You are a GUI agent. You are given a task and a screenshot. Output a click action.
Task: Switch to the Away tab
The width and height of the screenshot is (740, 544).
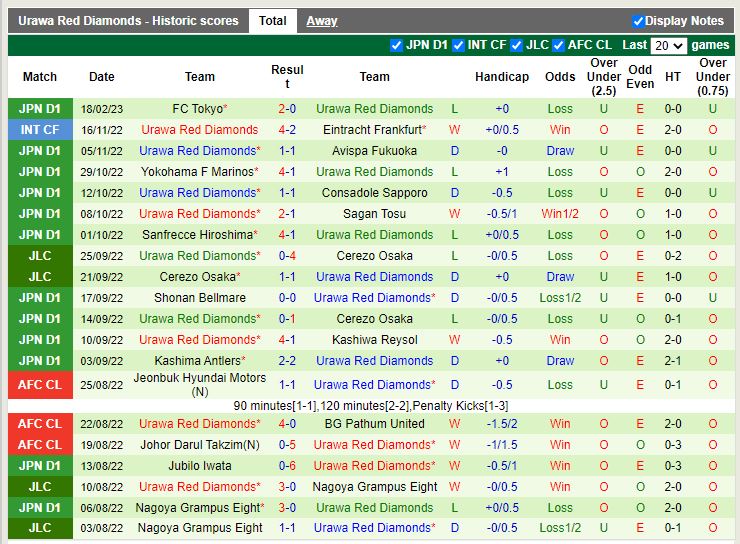[x=321, y=21]
